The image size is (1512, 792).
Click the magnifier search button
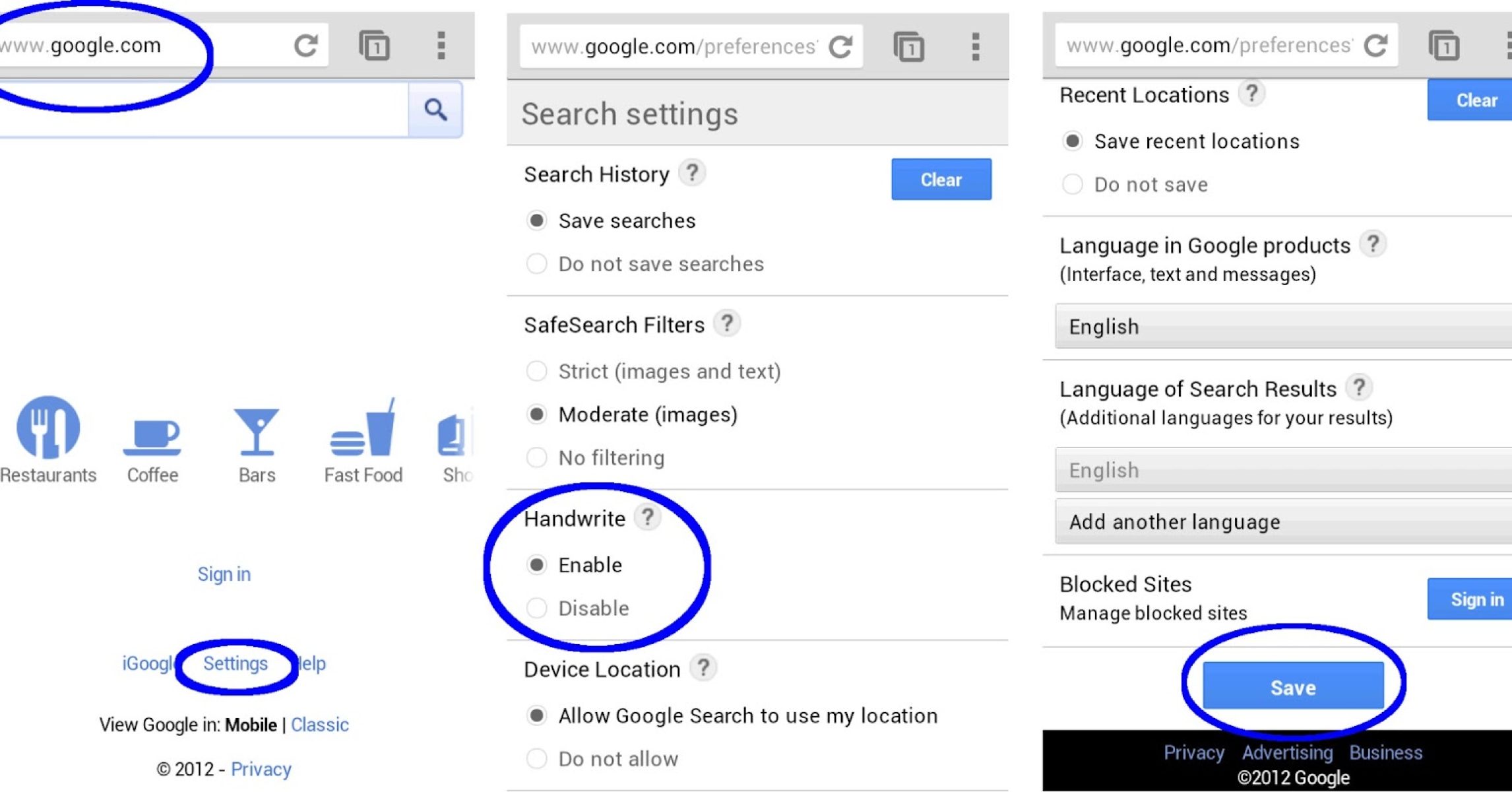(435, 110)
